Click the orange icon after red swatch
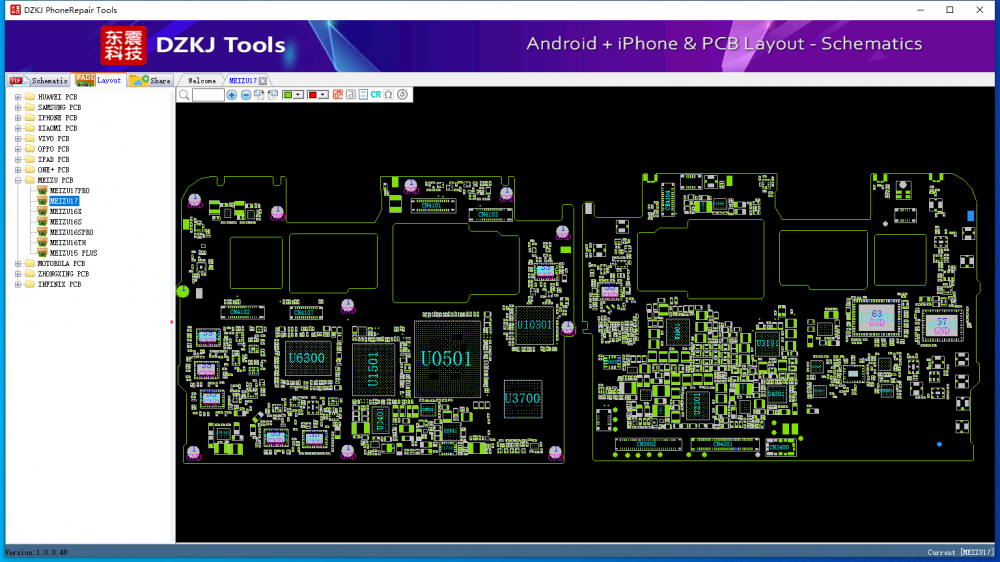Image resolution: width=1000 pixels, height=562 pixels. [x=337, y=95]
